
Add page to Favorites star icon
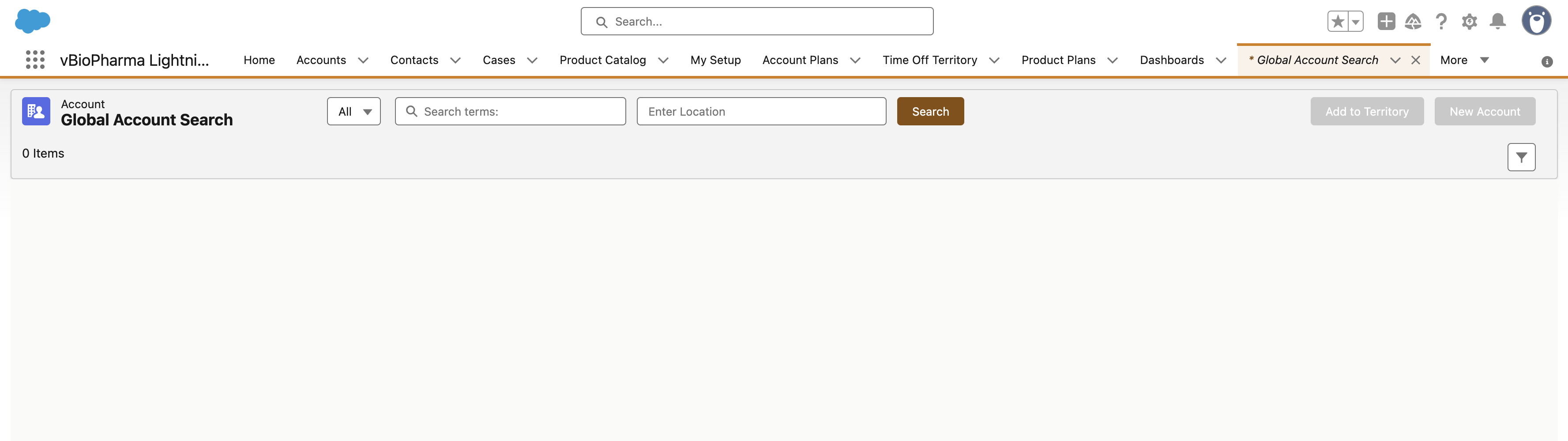[1337, 22]
